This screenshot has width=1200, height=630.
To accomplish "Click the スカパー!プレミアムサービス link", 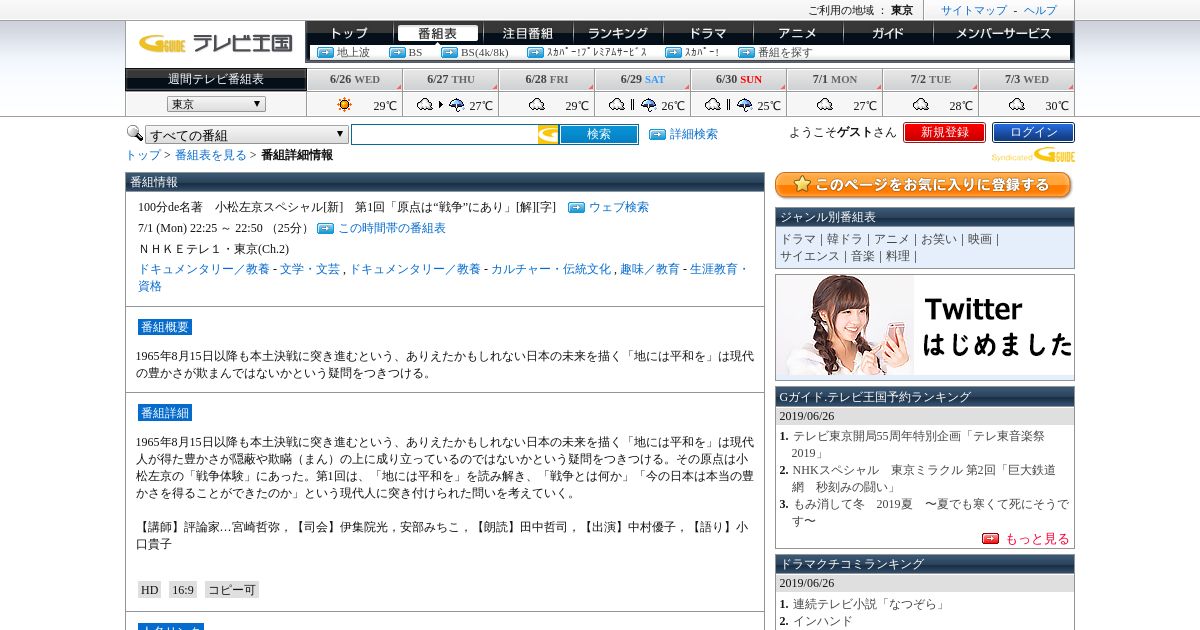I will [x=596, y=52].
